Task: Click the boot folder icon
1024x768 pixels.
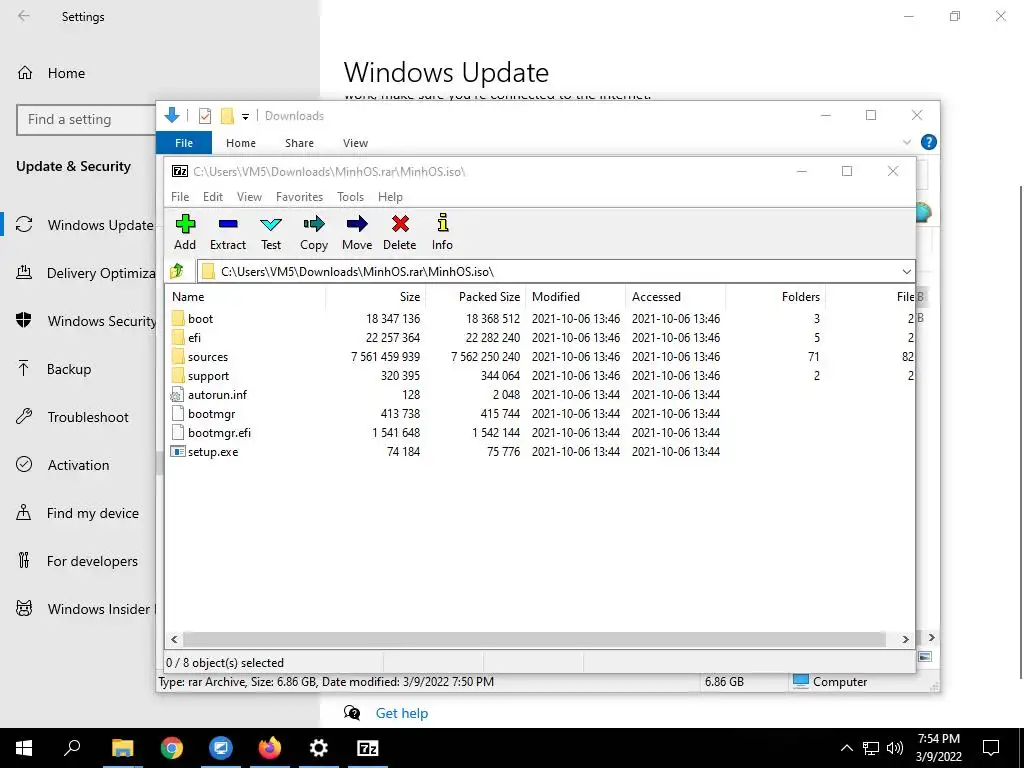Action: pos(178,319)
